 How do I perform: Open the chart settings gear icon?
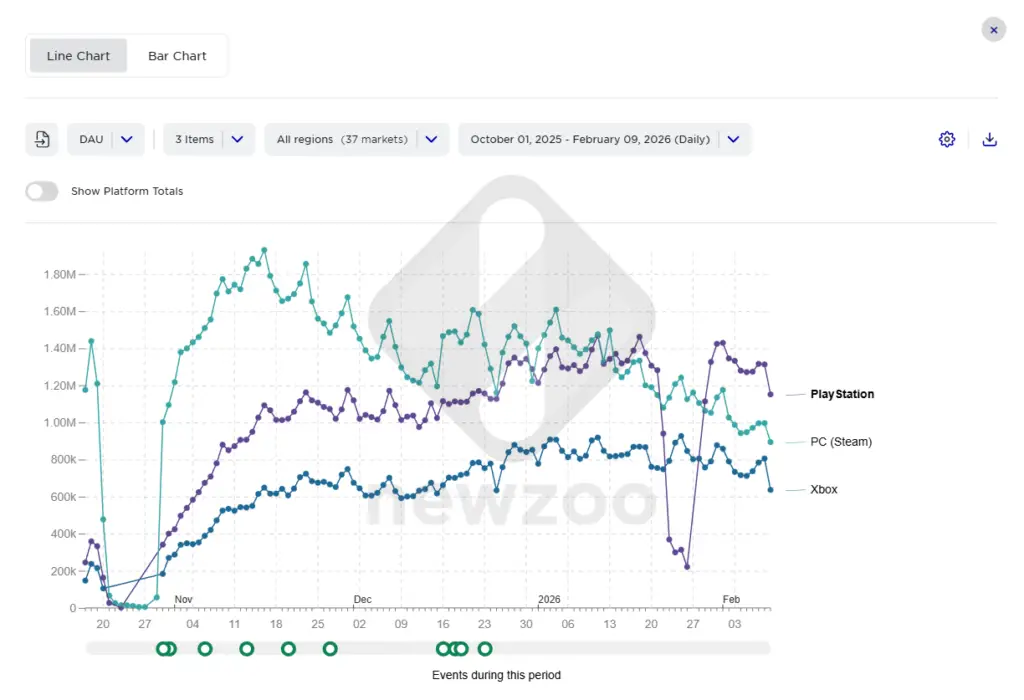click(x=947, y=139)
